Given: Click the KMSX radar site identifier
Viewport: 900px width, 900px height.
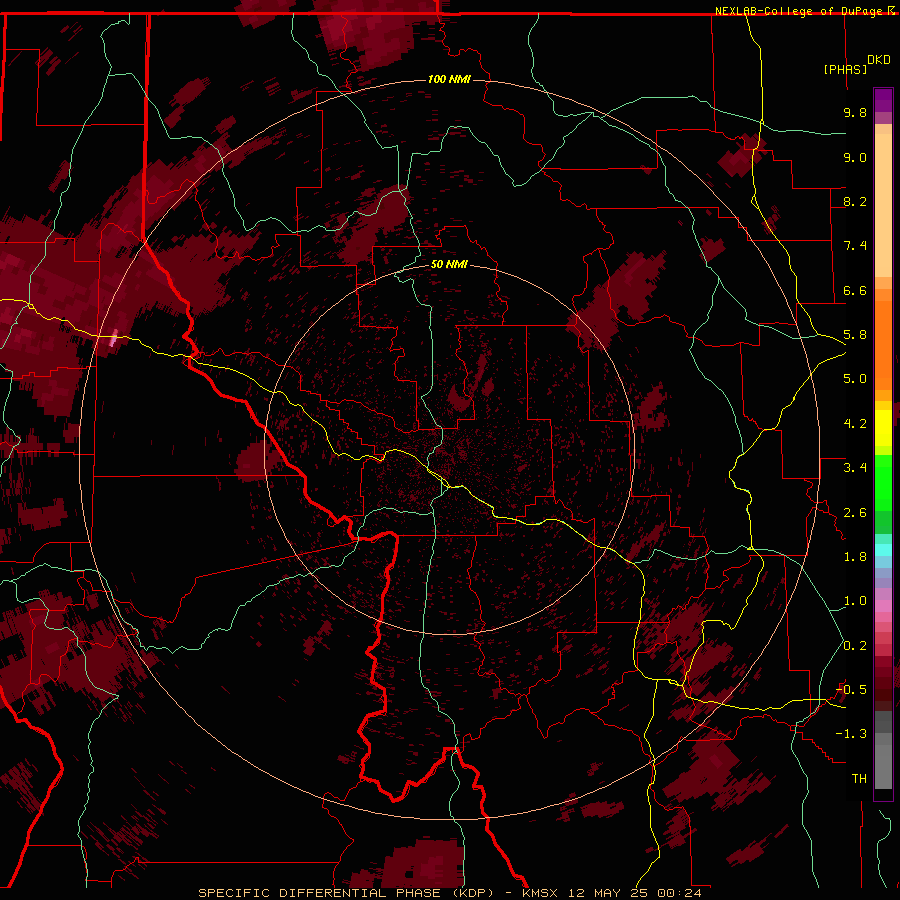Looking at the screenshot, I should [x=540, y=893].
